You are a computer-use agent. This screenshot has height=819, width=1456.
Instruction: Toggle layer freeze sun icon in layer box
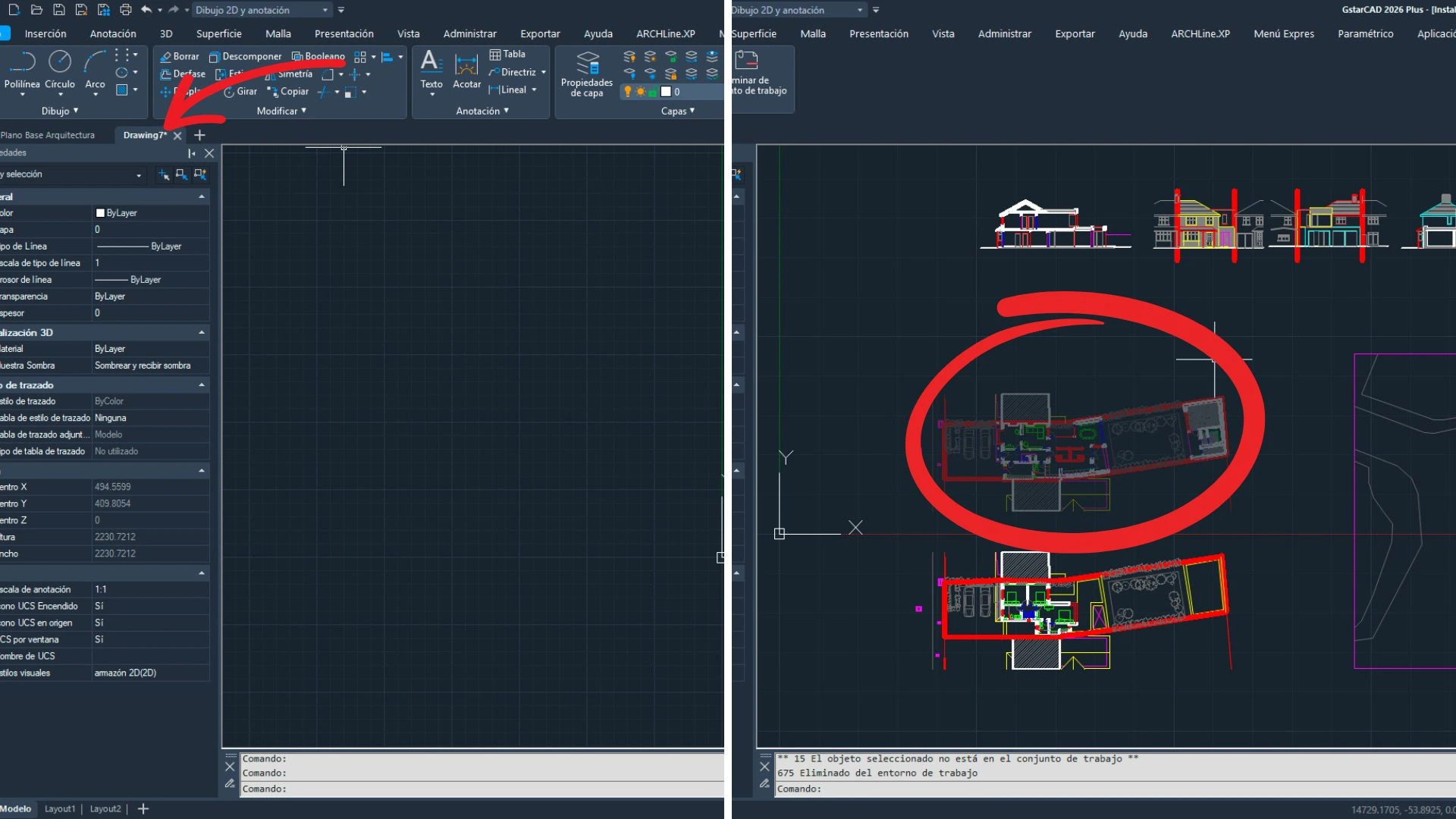(x=641, y=92)
